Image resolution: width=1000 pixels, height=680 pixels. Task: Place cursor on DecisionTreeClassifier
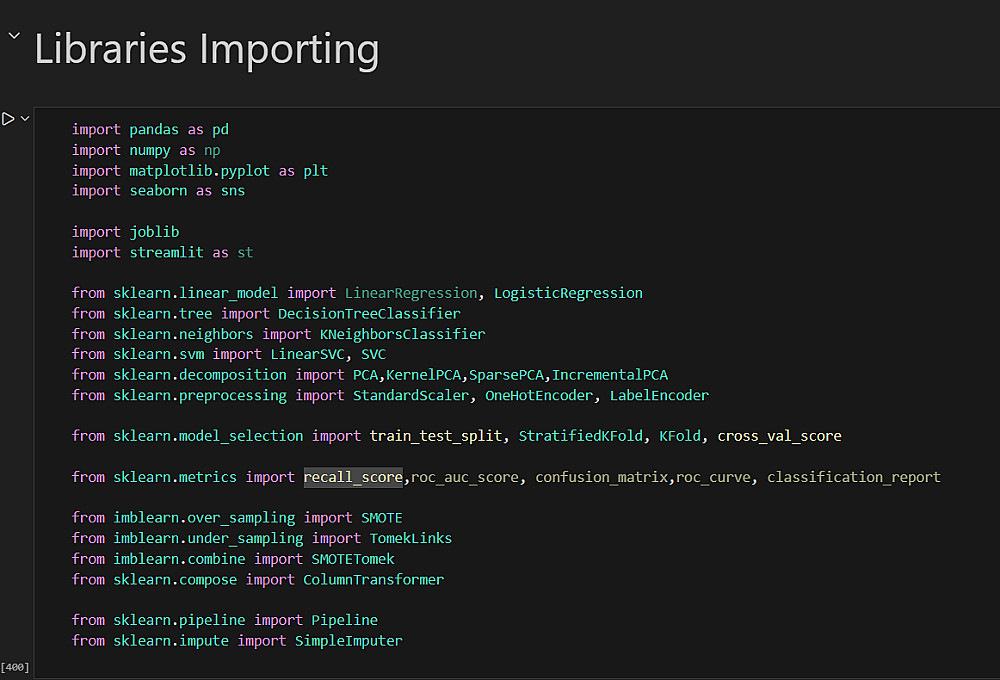(x=369, y=314)
